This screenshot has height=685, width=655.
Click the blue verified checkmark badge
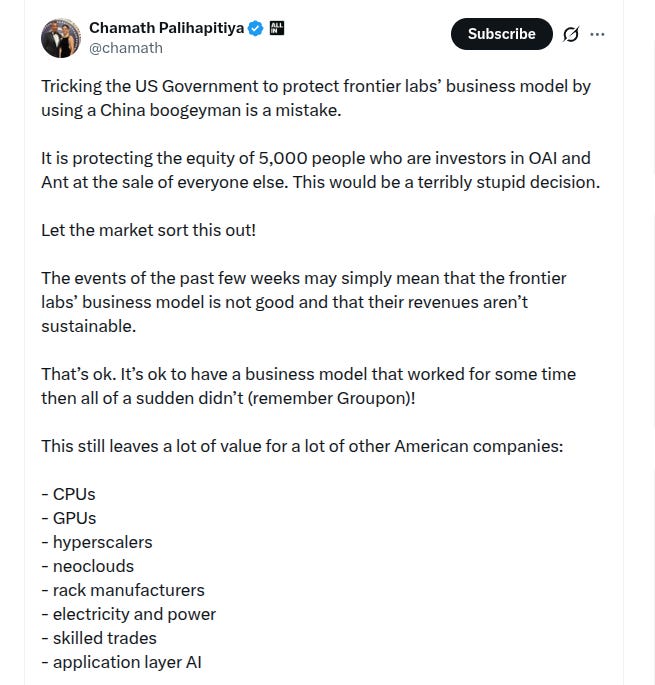point(256,28)
